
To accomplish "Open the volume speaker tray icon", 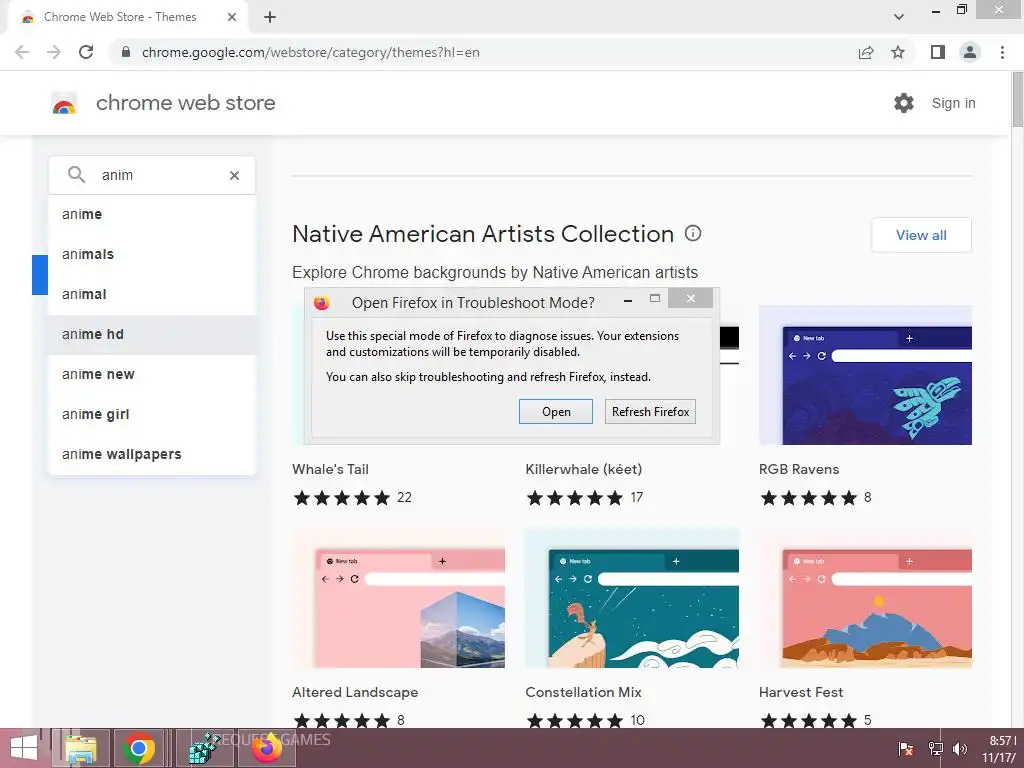I will coord(960,749).
